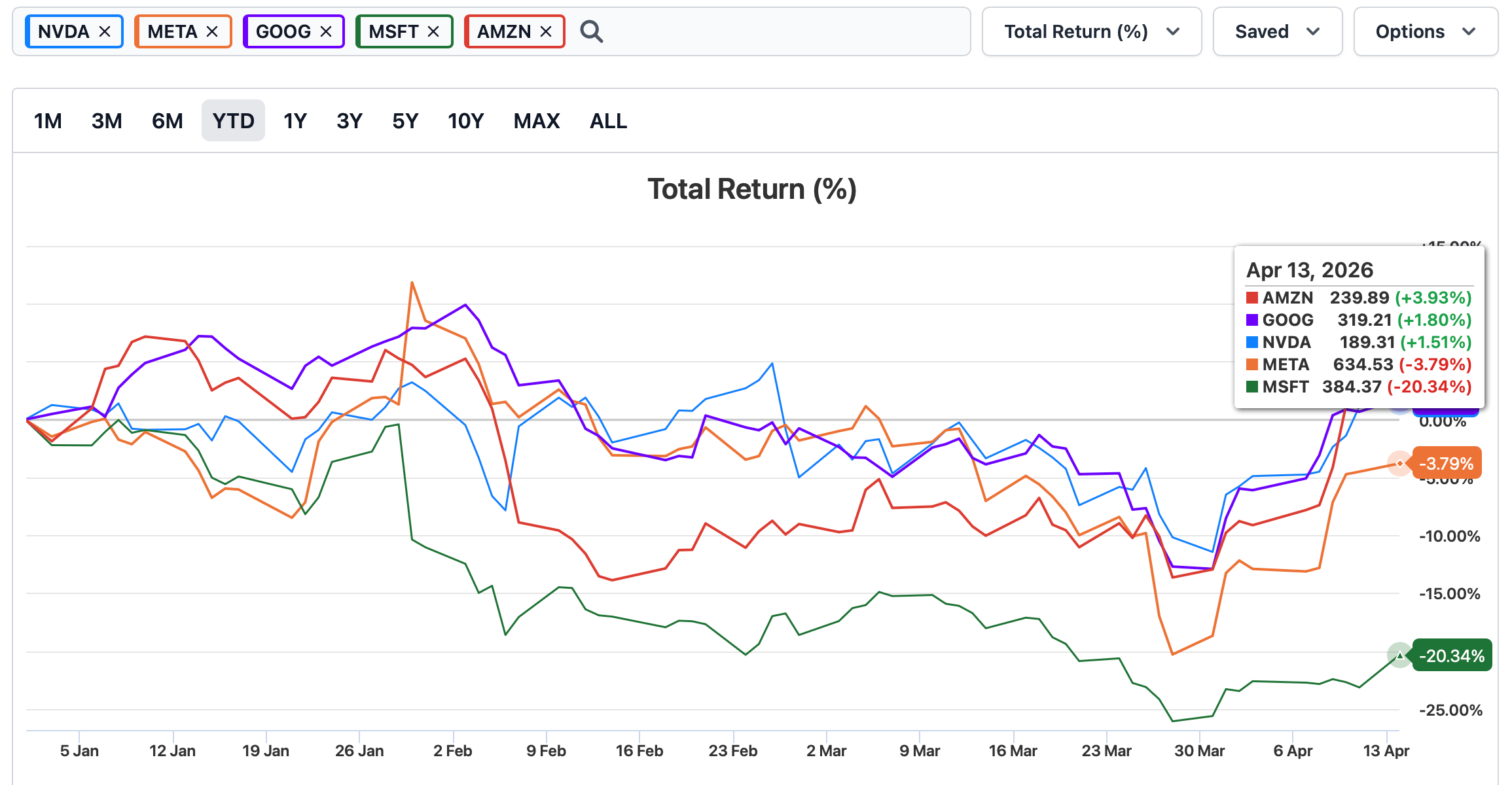Click the orange META marker on the chart
Screen dimensions: 1512x785
[1399, 464]
